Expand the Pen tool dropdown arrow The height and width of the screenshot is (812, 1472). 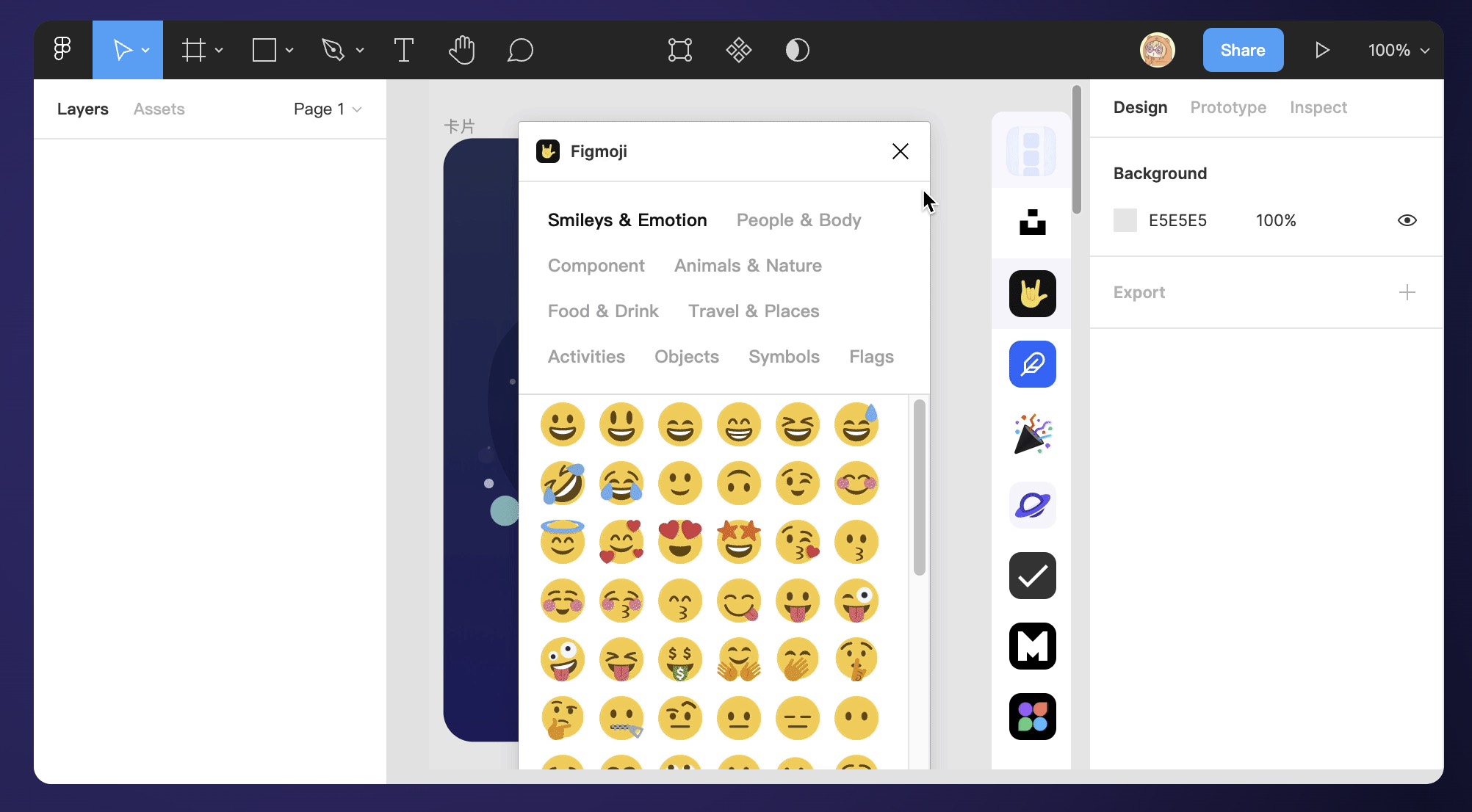(x=360, y=50)
